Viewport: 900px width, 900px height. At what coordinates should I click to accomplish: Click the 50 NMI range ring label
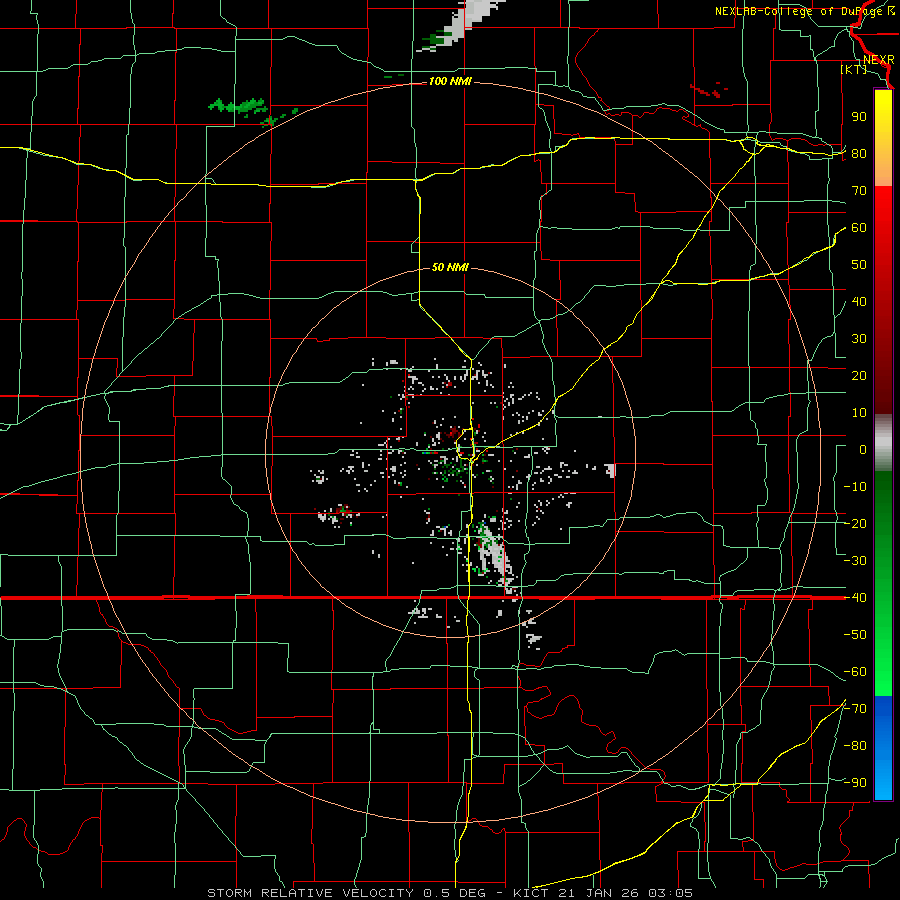(450, 267)
